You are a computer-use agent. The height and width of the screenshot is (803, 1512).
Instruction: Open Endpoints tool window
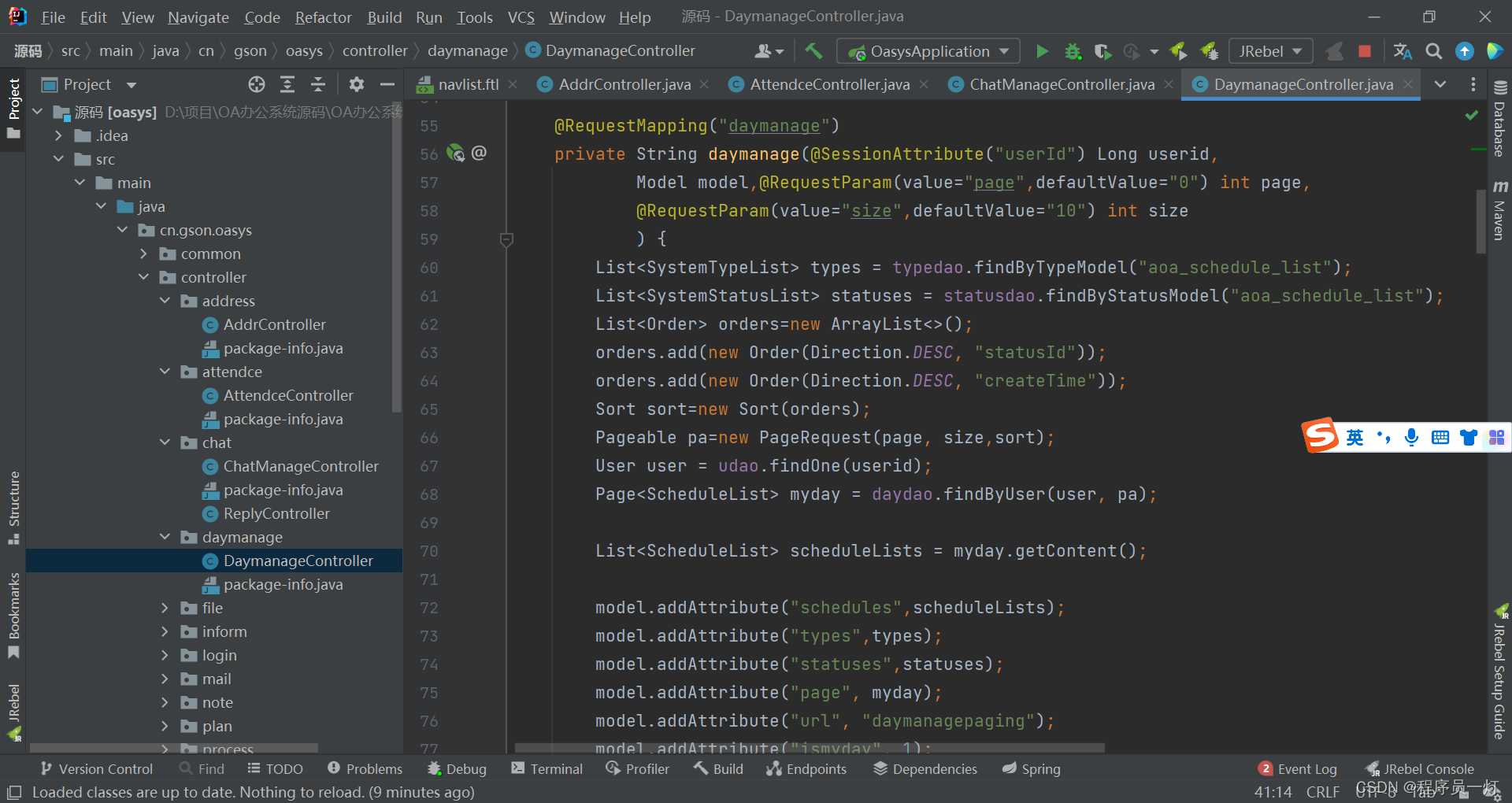pos(806,768)
